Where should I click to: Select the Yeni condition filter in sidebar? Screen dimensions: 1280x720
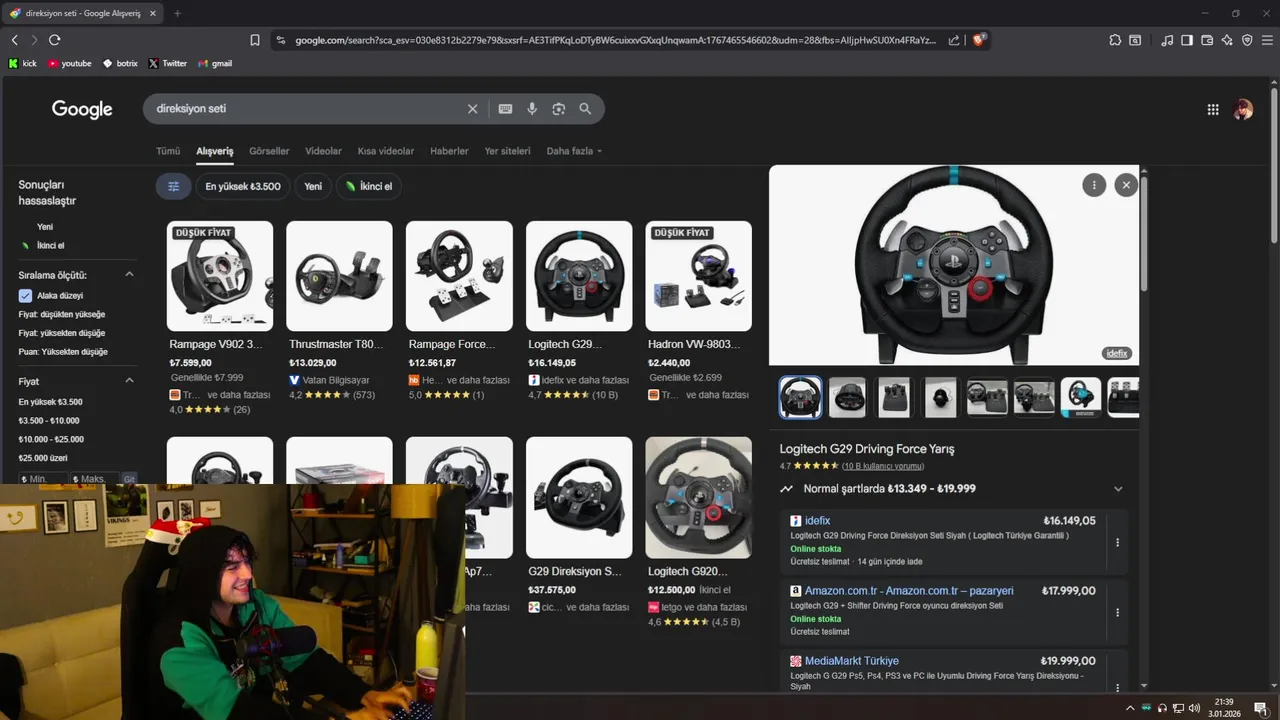coord(45,227)
